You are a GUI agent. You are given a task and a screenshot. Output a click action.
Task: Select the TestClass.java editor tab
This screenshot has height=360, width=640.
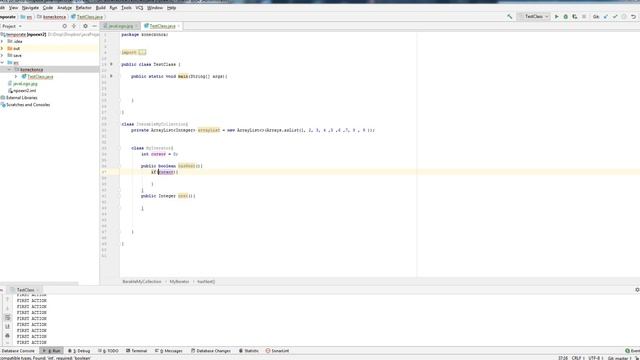click(x=162, y=26)
